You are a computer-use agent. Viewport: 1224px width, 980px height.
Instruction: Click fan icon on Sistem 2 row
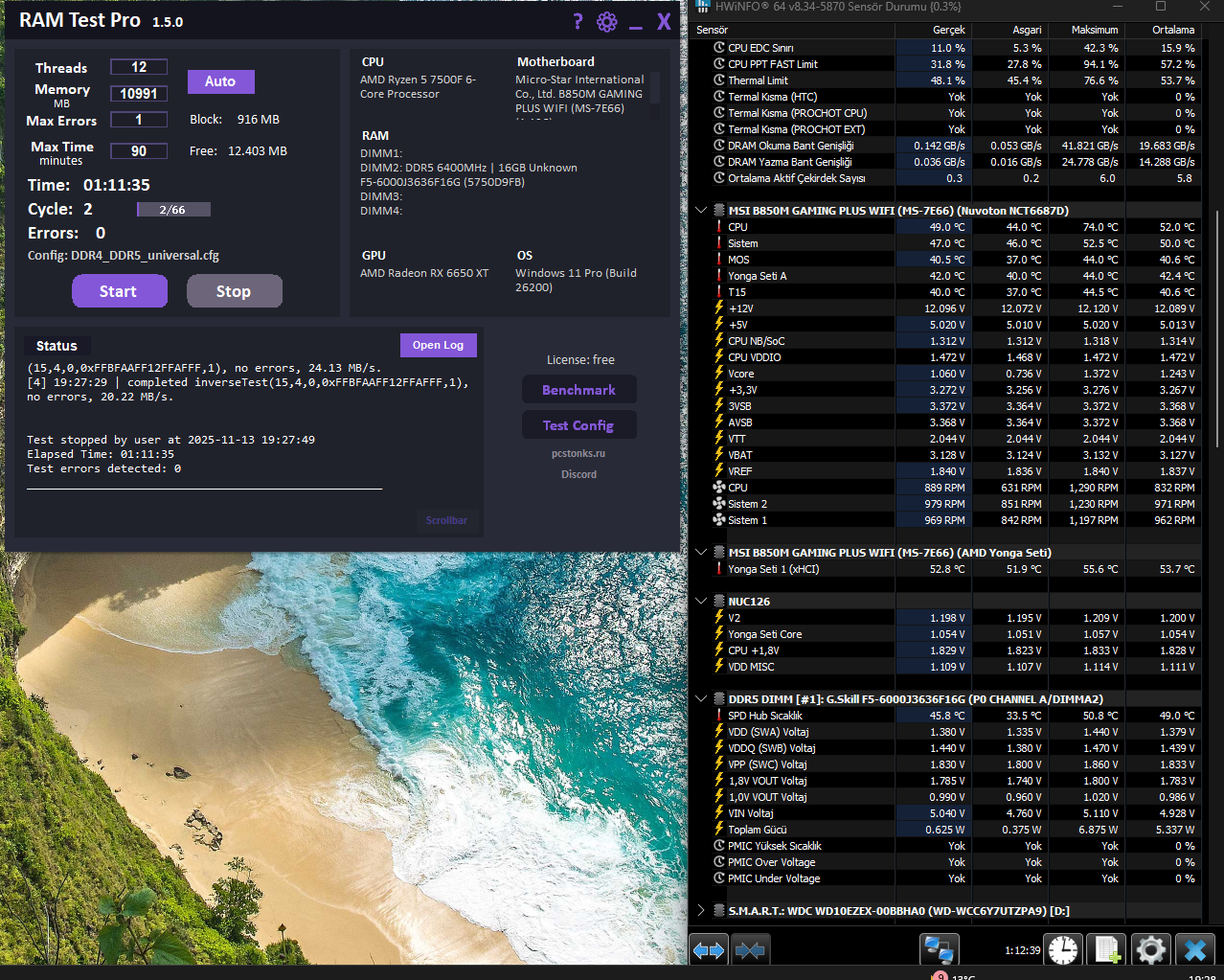[x=719, y=504]
